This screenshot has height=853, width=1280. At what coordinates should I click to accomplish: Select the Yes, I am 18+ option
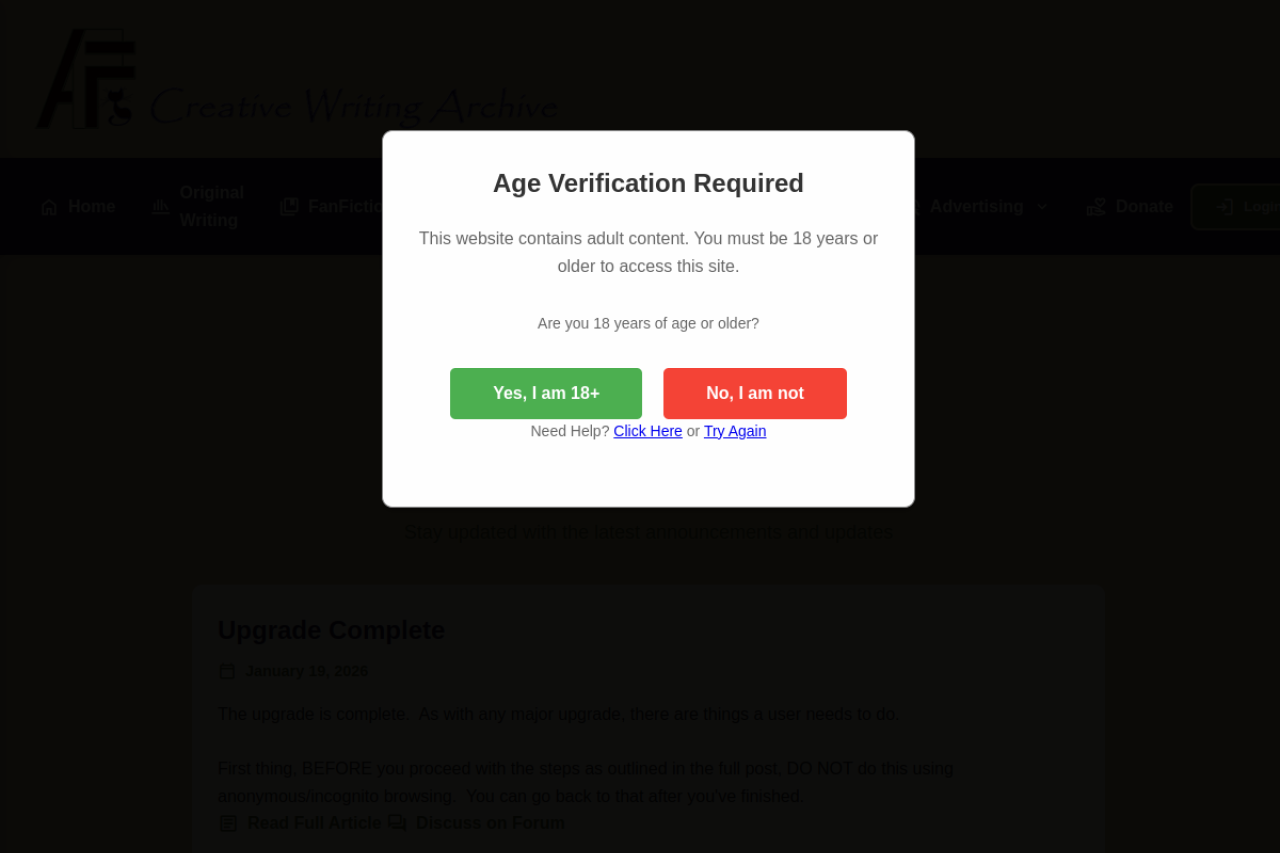pyautogui.click(x=546, y=393)
